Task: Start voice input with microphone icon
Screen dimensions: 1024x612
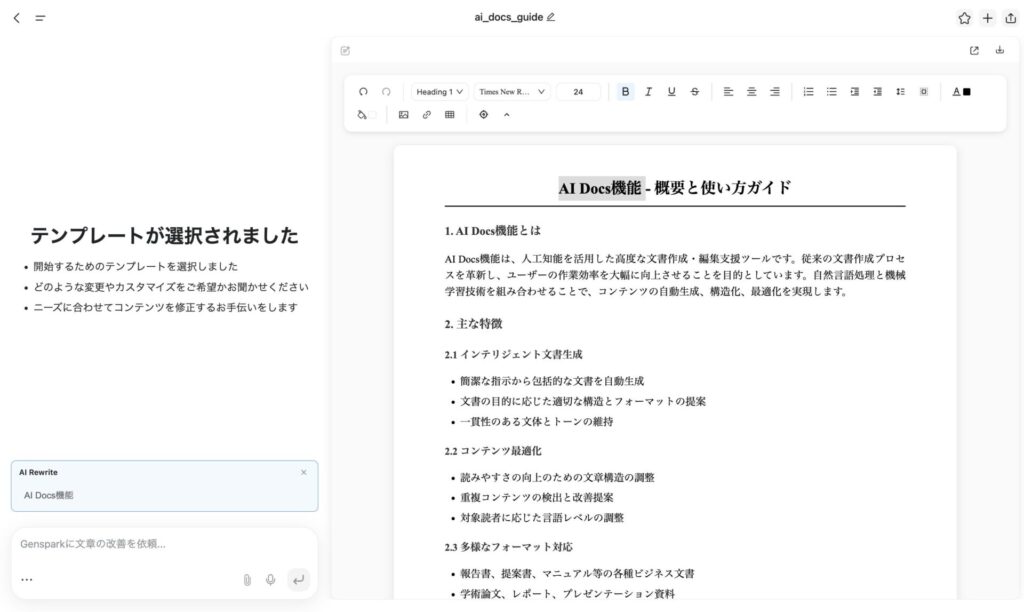Action: click(270, 580)
